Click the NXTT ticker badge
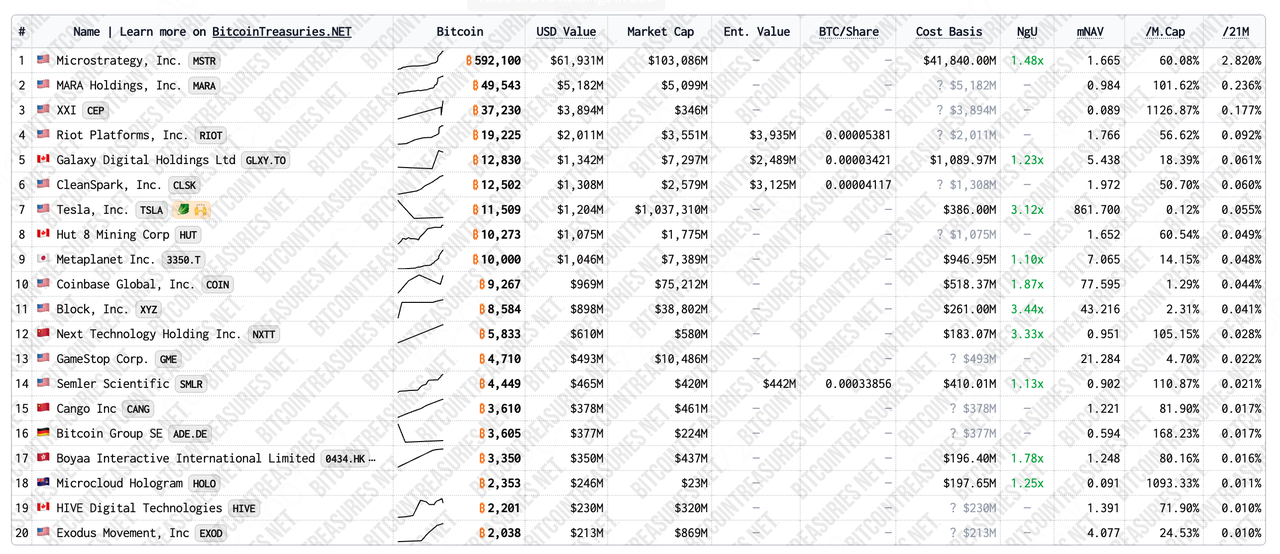The image size is (1280, 554). (x=263, y=334)
